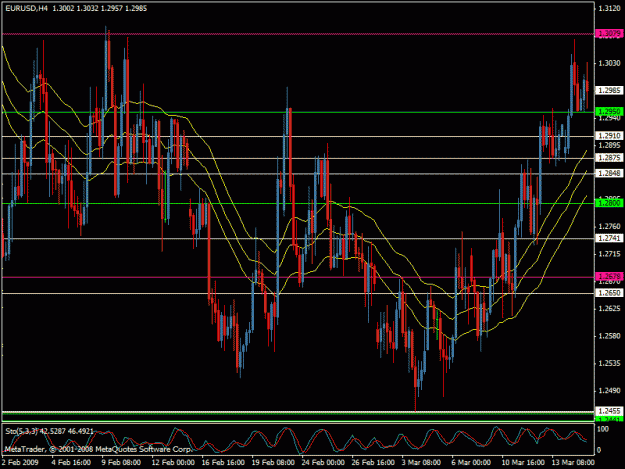Click the 1.2625 price scale value
Screen dimensions: 625x469
[609, 308]
